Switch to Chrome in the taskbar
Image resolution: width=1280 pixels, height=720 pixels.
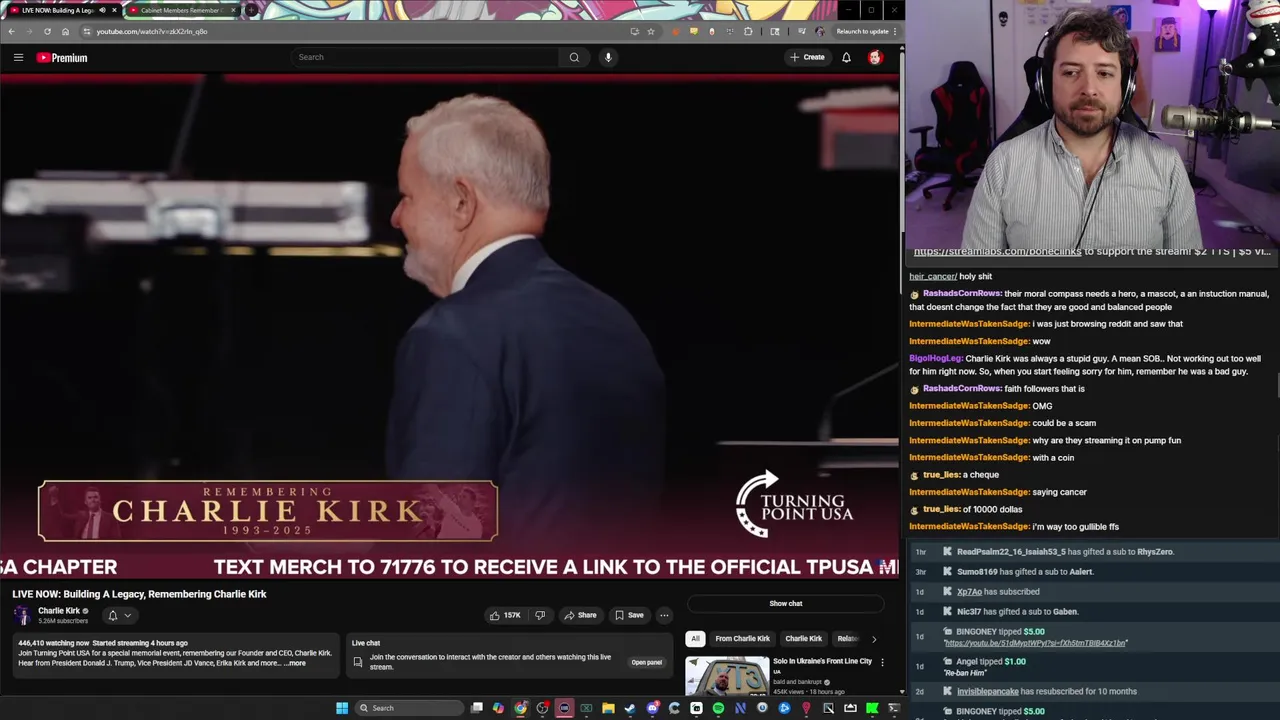click(x=521, y=708)
